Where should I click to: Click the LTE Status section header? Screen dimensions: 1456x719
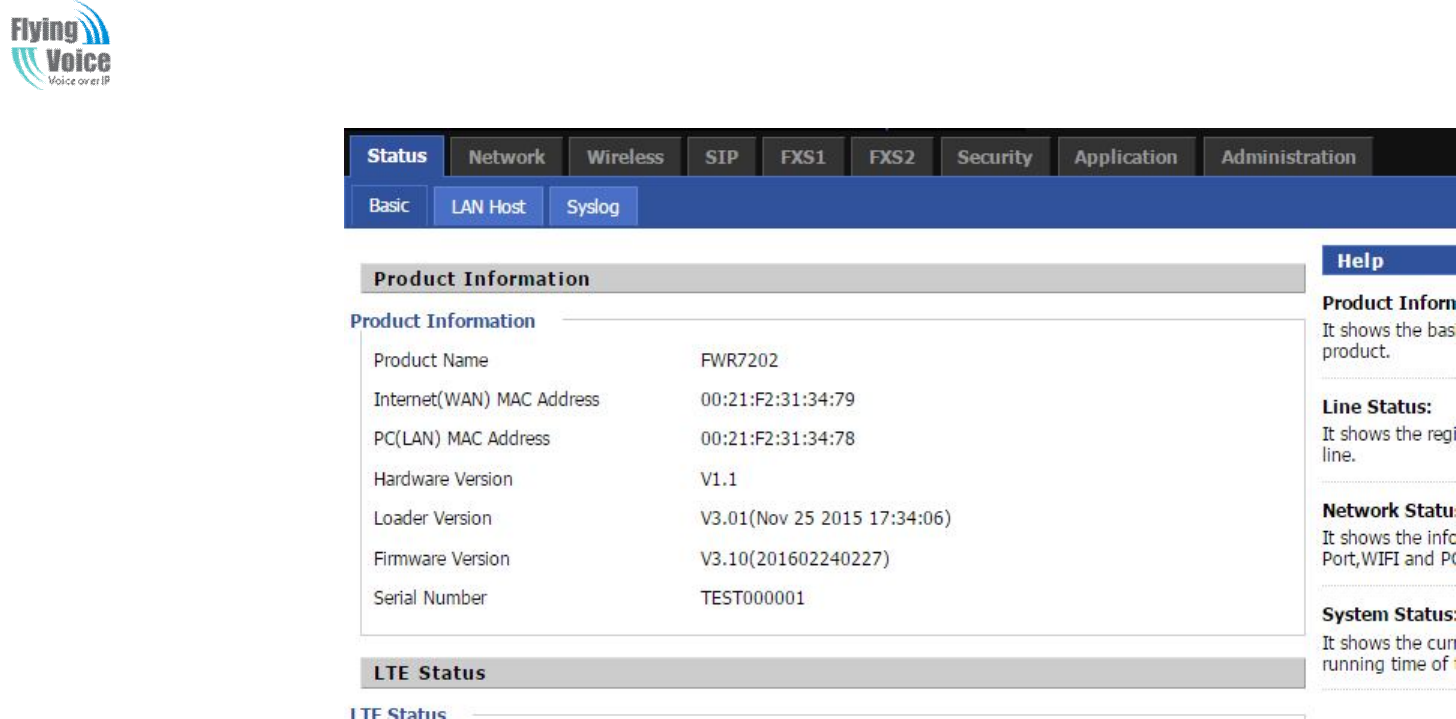point(430,673)
